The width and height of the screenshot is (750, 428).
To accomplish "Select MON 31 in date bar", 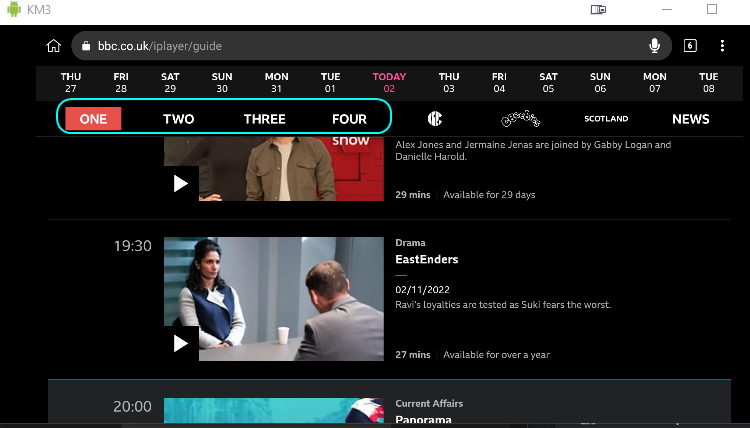I will coord(276,82).
